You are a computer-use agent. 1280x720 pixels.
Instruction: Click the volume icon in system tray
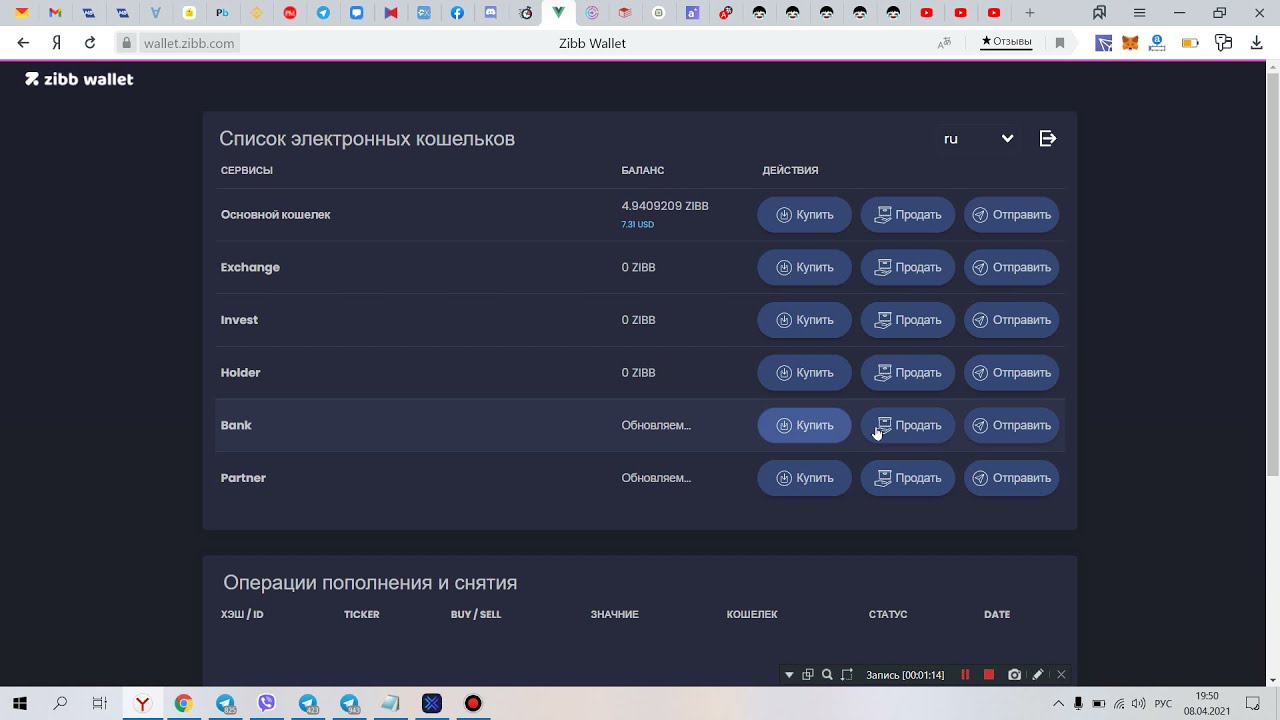[1140, 703]
